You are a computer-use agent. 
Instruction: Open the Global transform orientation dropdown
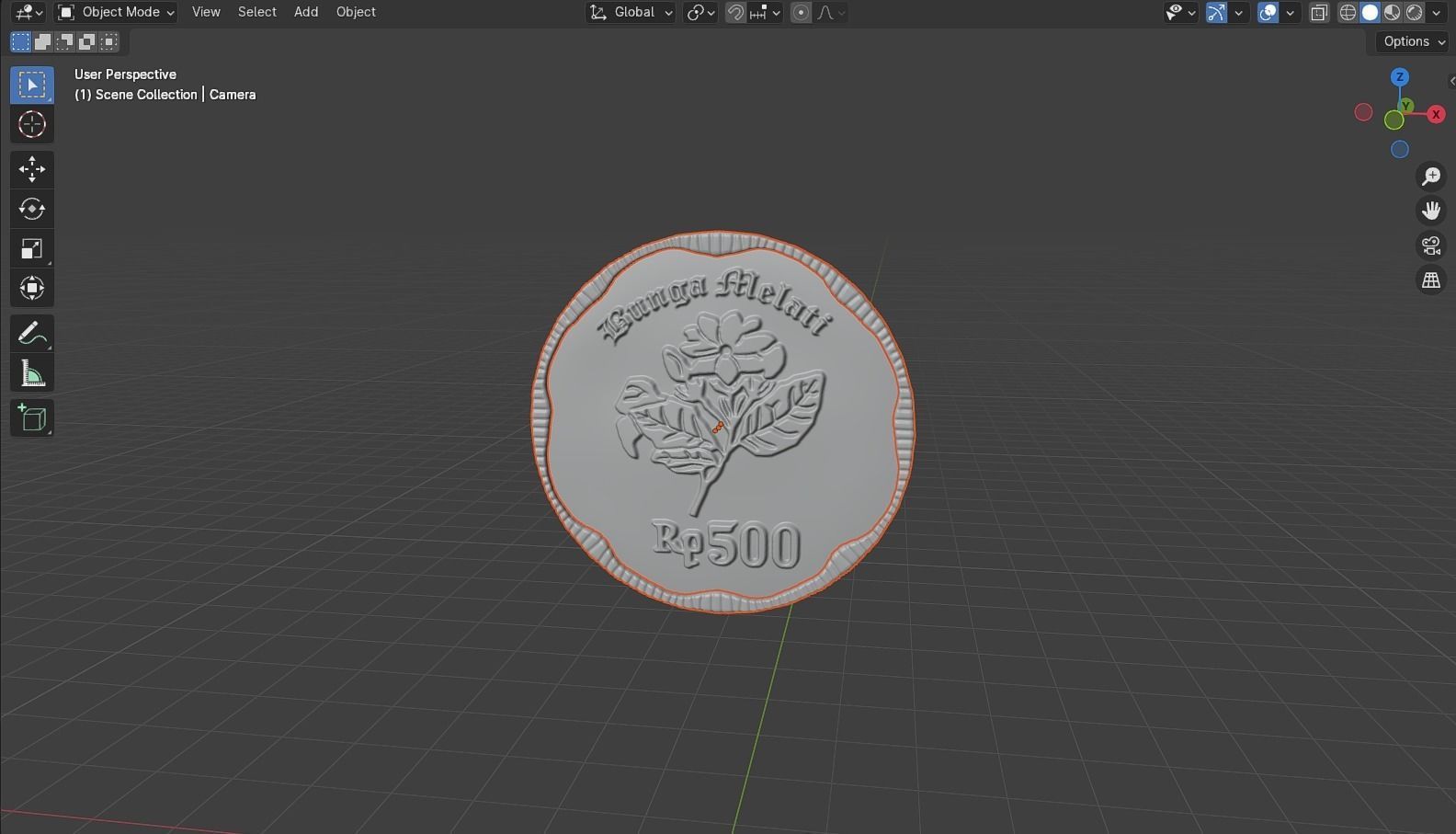tap(631, 12)
